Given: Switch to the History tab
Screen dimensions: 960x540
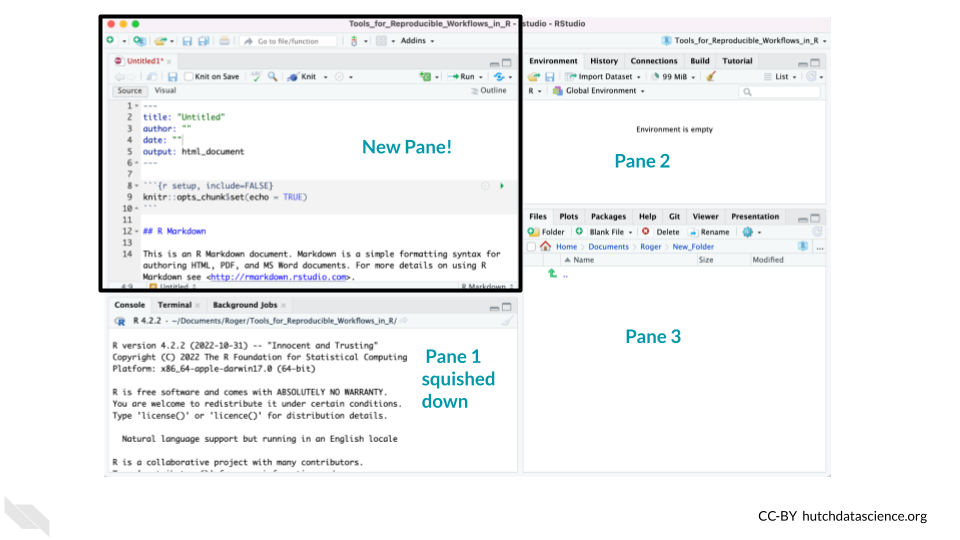Looking at the screenshot, I should pos(604,61).
